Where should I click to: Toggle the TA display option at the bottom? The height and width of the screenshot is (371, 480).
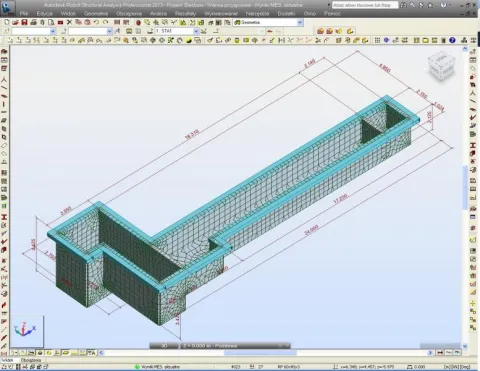coord(91,353)
